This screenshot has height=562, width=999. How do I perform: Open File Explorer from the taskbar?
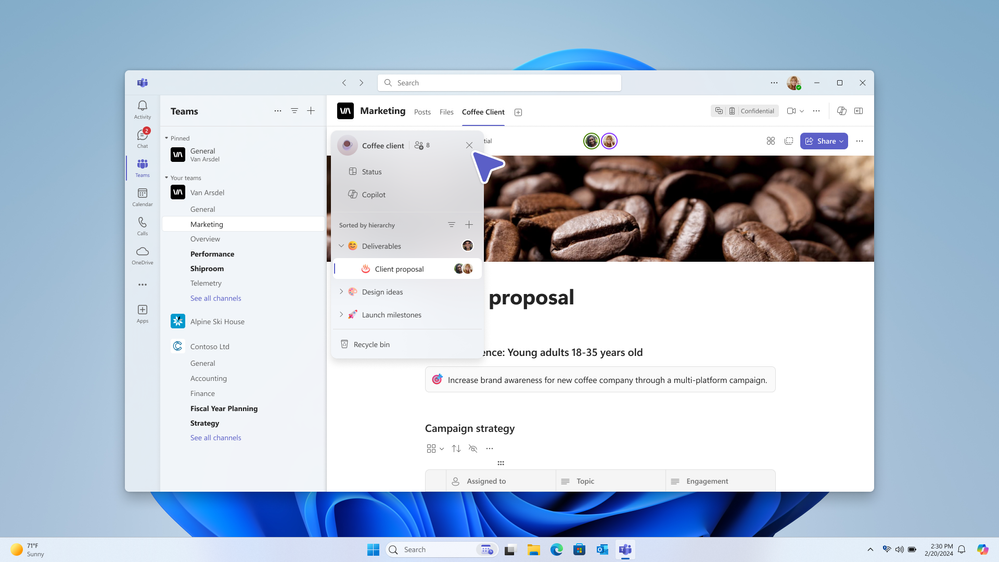coord(533,550)
